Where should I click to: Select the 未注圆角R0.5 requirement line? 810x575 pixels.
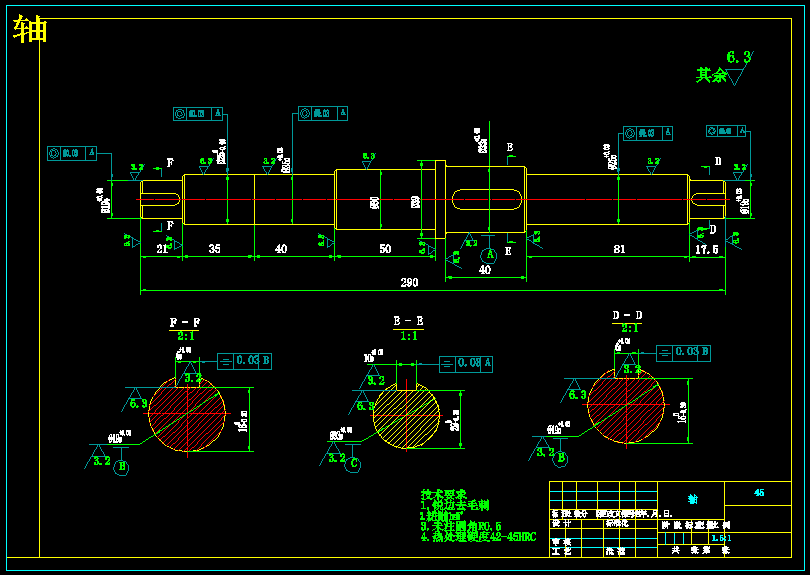click(x=461, y=526)
